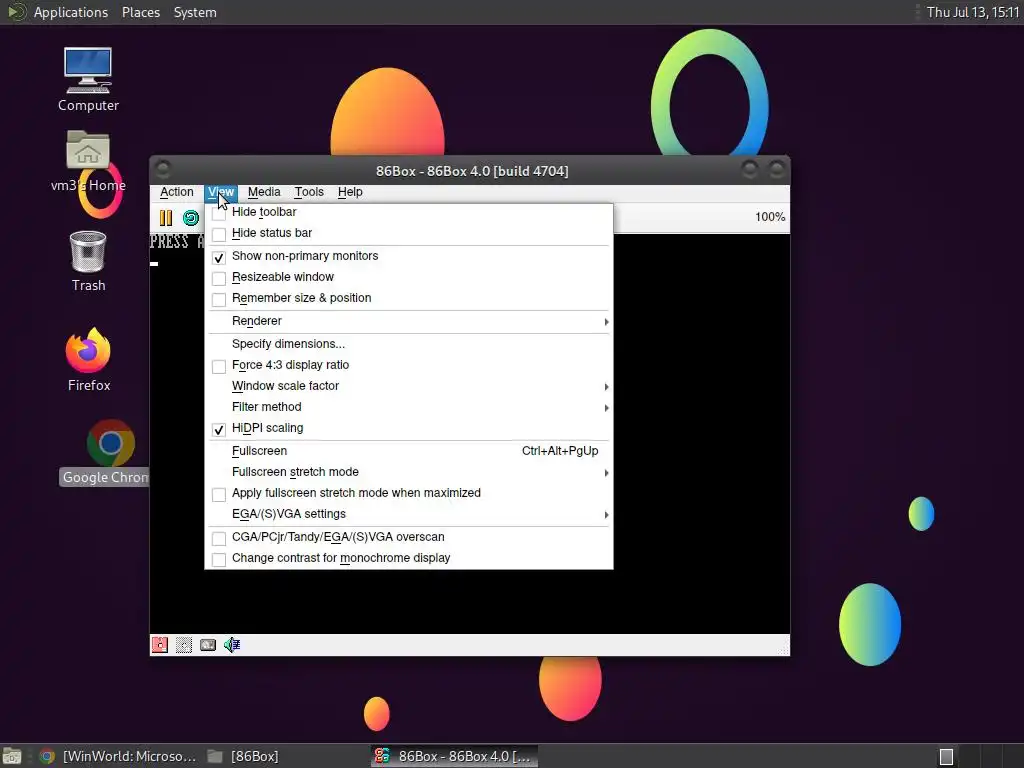Viewport: 1024px width, 768px height.
Task: Open the Media menu
Action: coord(264,192)
